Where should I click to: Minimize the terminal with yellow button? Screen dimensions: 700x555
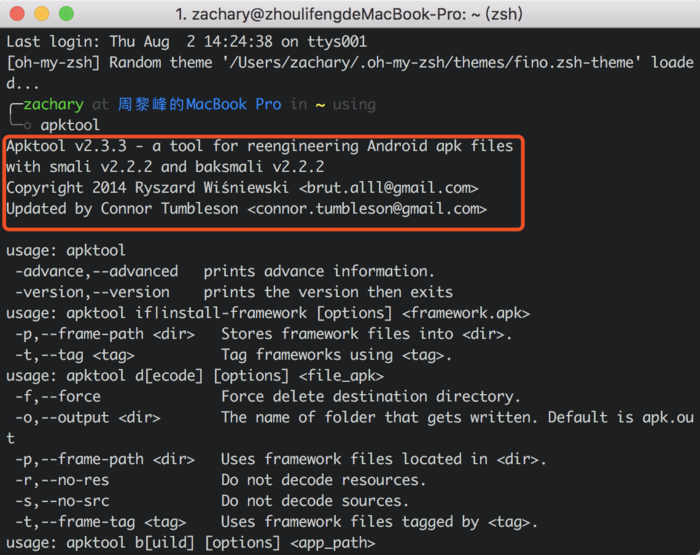pyautogui.click(x=42, y=13)
